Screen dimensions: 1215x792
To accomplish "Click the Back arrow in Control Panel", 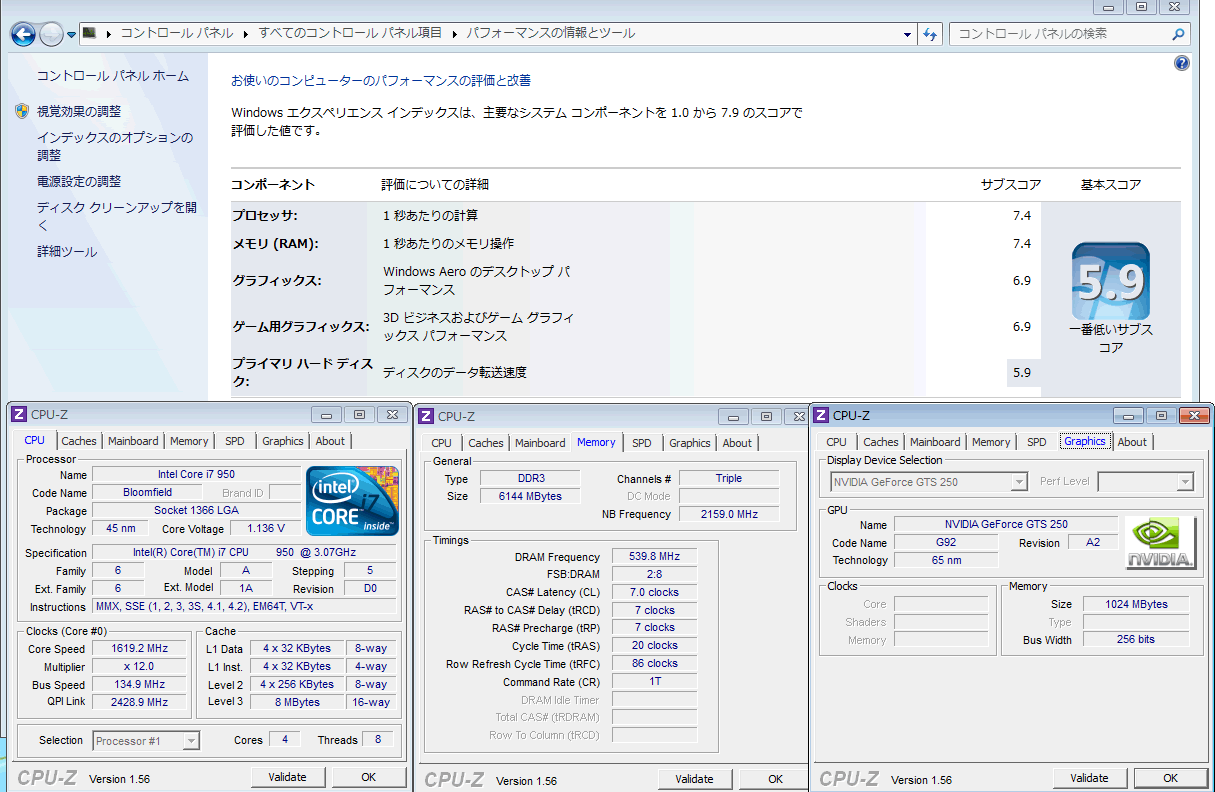I will pos(23,34).
